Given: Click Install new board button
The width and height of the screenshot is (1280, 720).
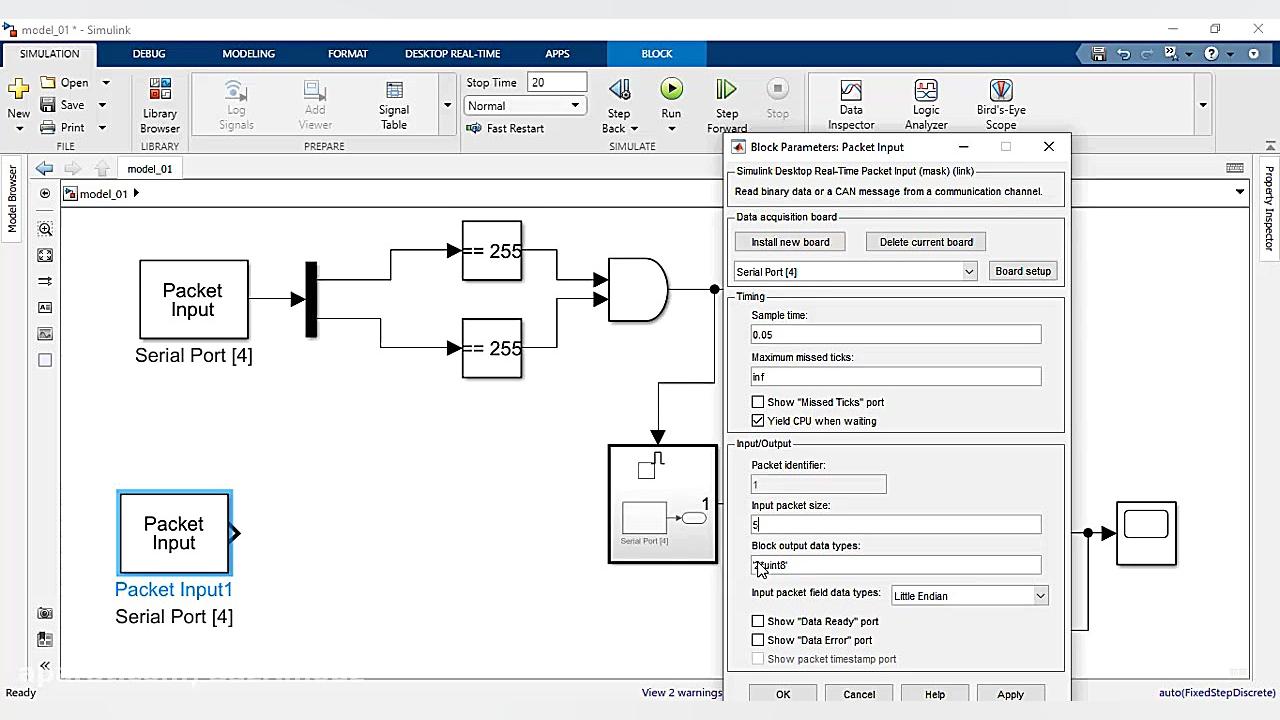Looking at the screenshot, I should point(790,242).
